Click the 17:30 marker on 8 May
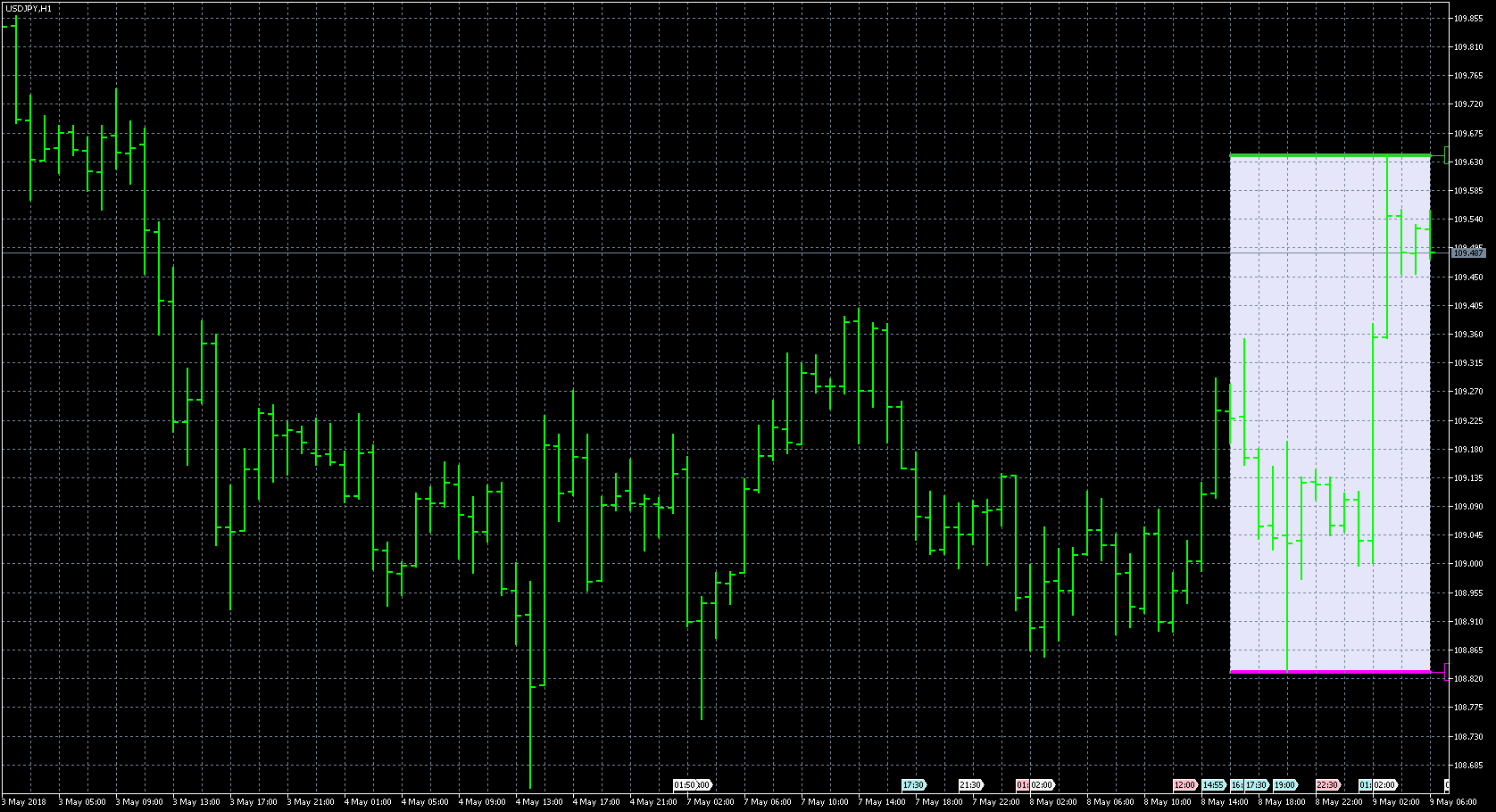 (x=1257, y=785)
